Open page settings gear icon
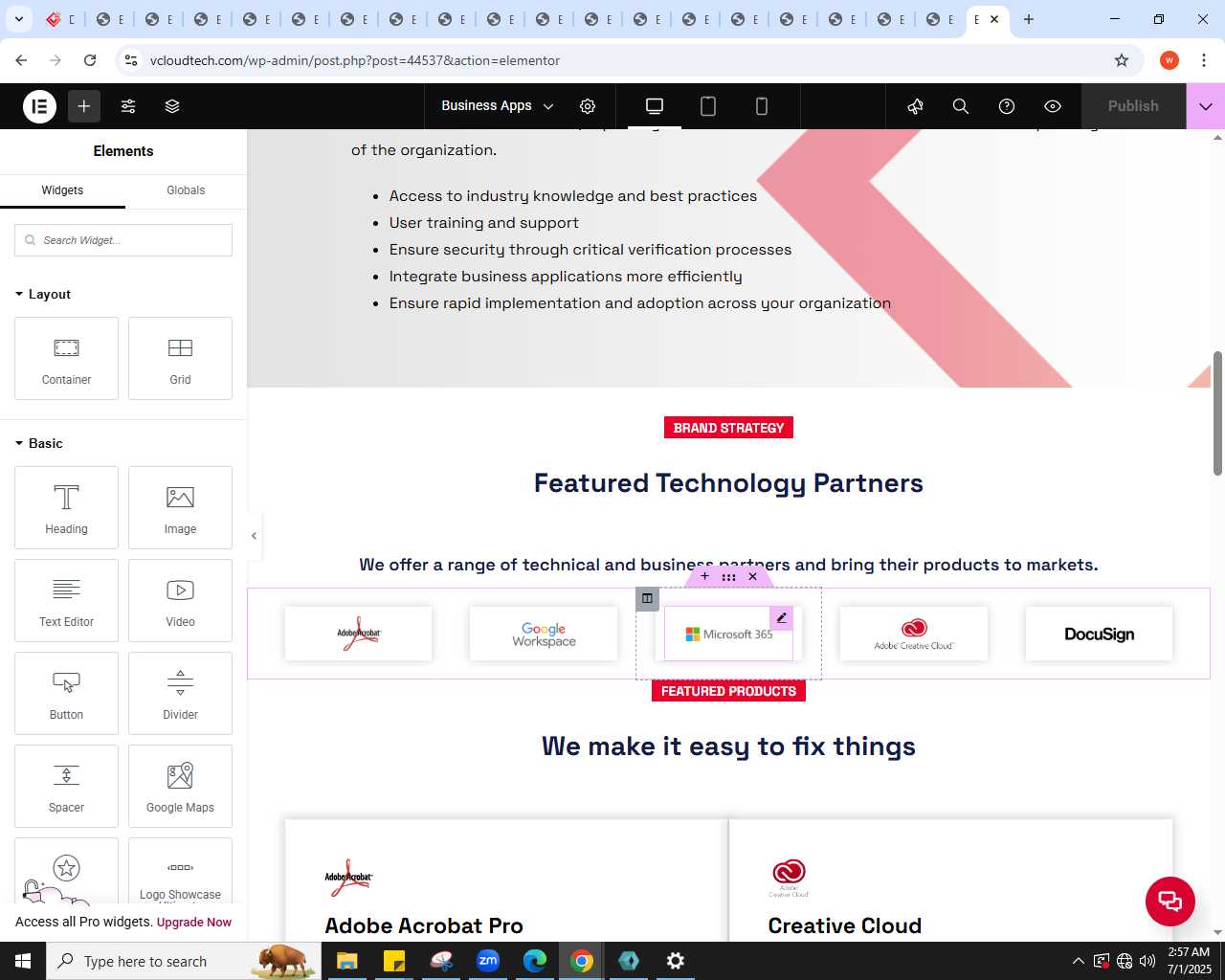This screenshot has width=1225, height=980. (588, 106)
